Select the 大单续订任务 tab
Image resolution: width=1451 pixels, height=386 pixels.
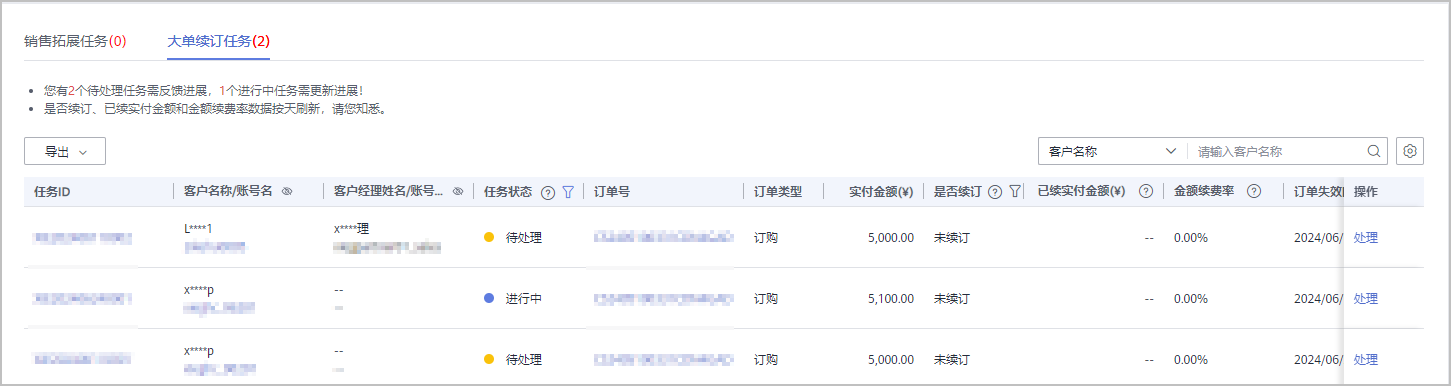219,41
